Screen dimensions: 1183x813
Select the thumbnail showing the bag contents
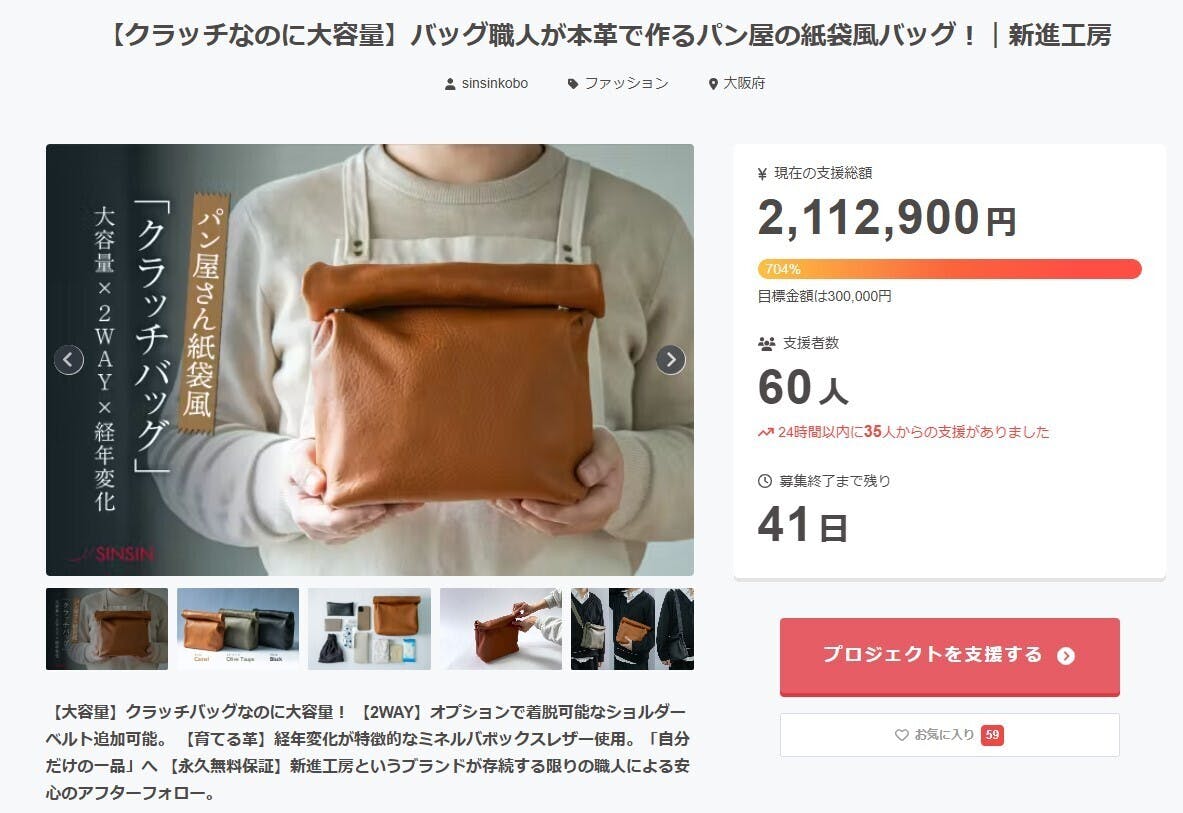coord(369,629)
